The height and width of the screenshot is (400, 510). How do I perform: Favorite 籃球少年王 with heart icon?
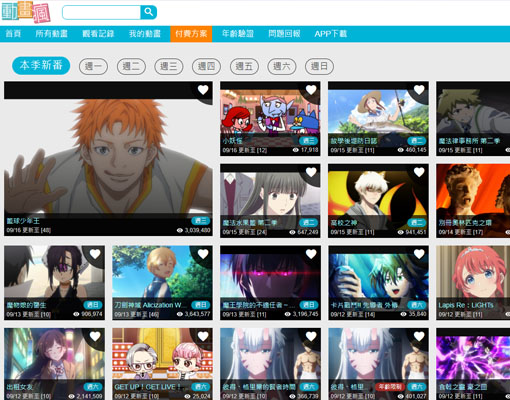coord(203,90)
